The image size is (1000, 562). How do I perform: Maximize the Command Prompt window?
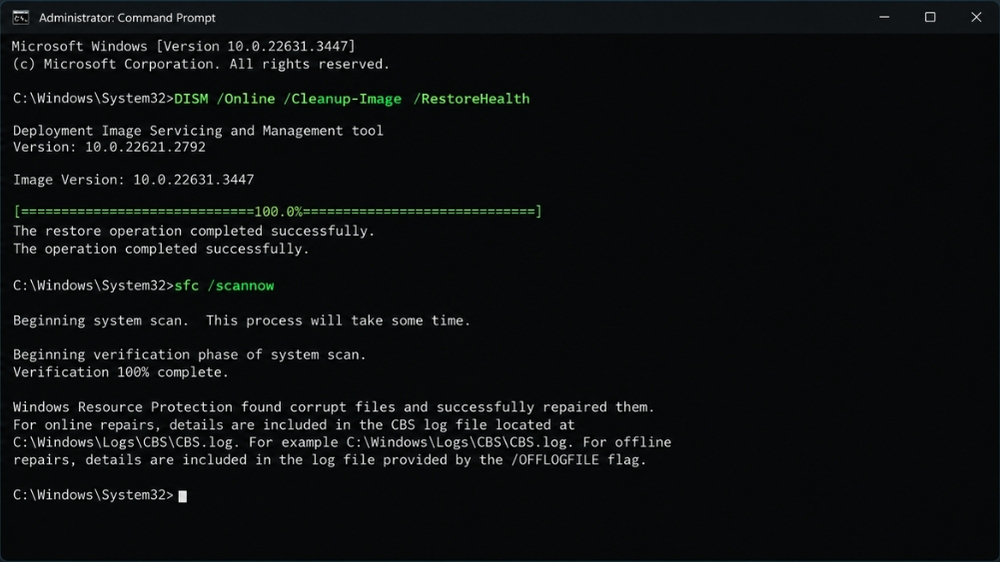click(930, 17)
